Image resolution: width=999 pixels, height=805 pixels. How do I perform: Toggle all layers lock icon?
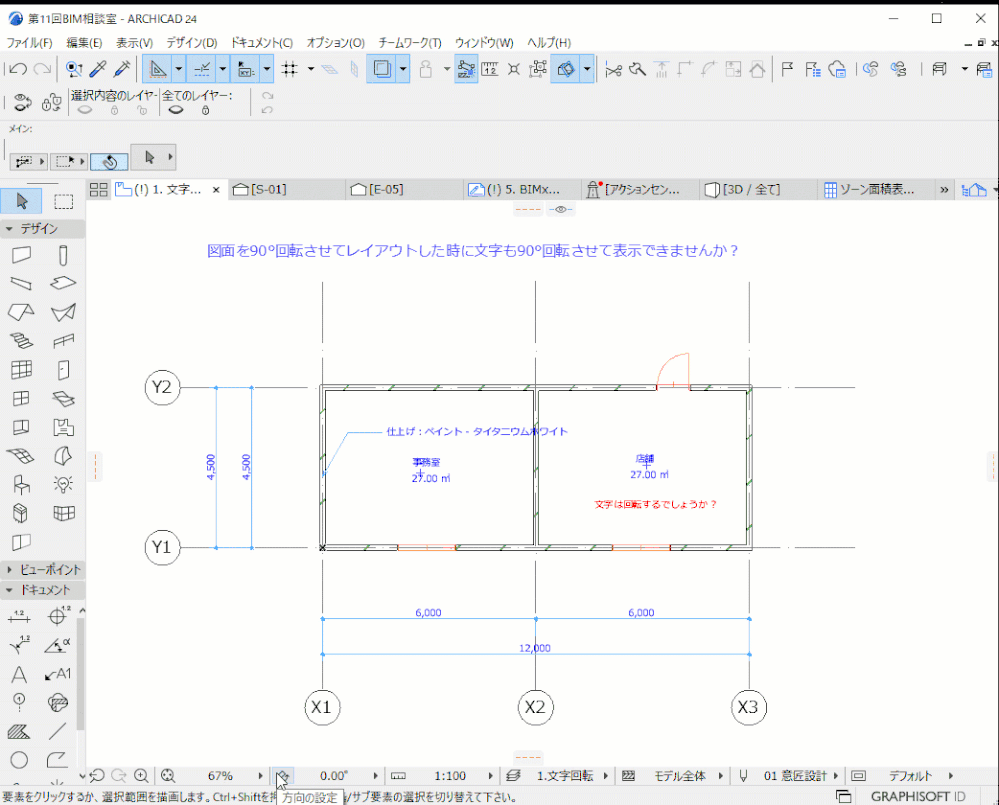205,110
